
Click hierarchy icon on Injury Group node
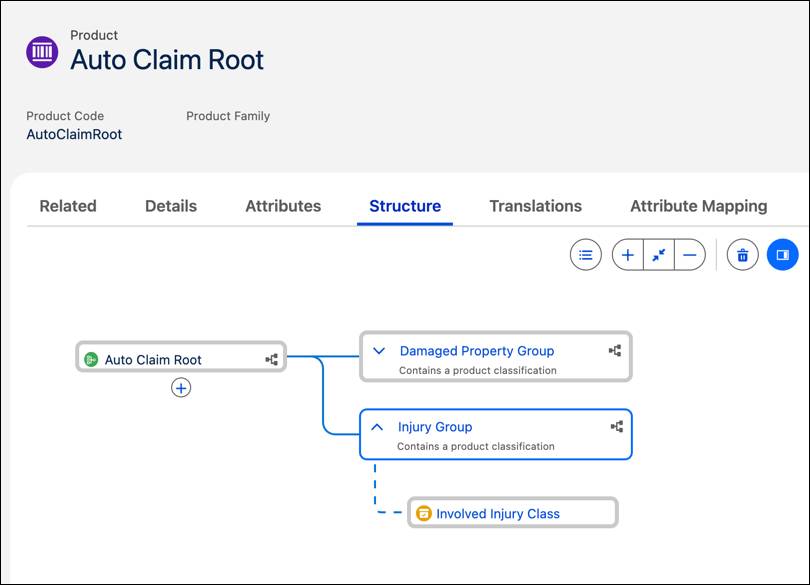(617, 426)
